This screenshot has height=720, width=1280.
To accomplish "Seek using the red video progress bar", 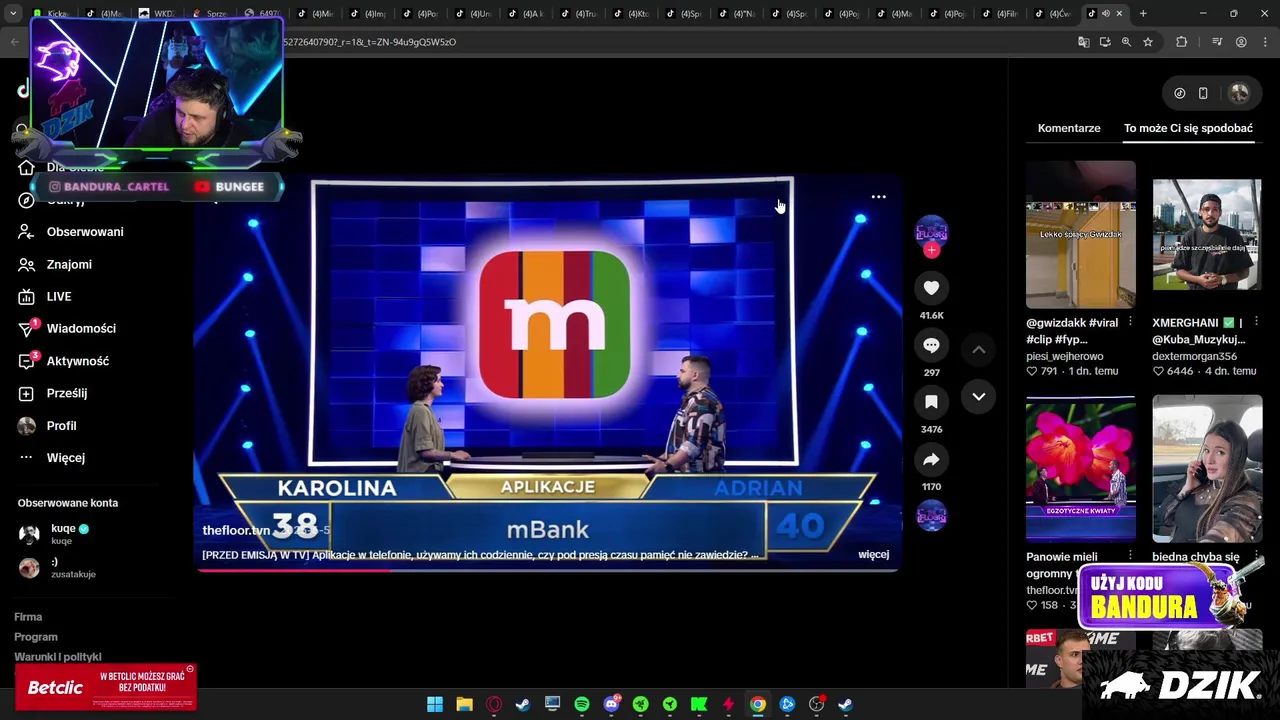I will point(547,570).
